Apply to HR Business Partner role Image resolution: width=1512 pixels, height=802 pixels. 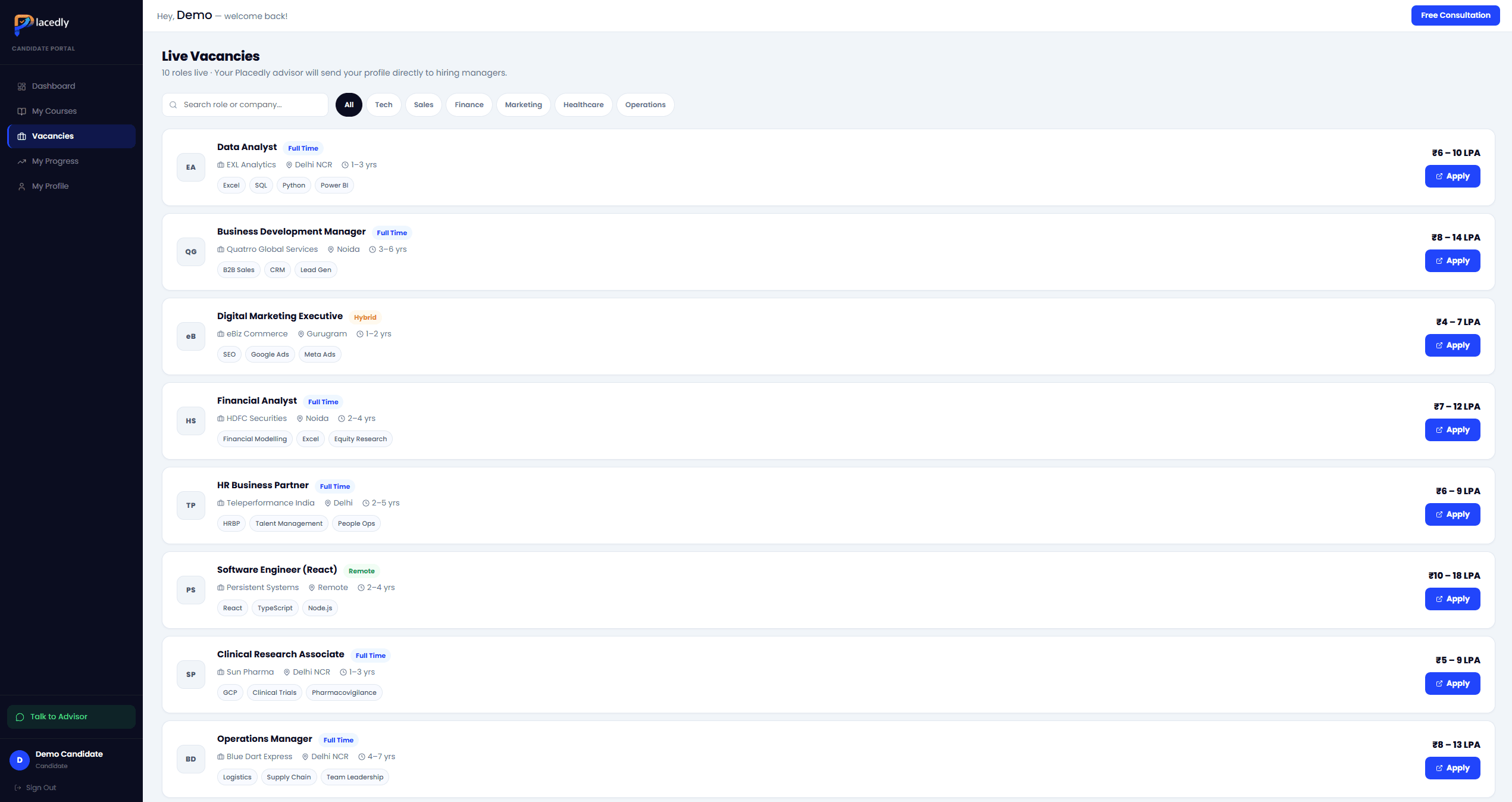coord(1452,514)
